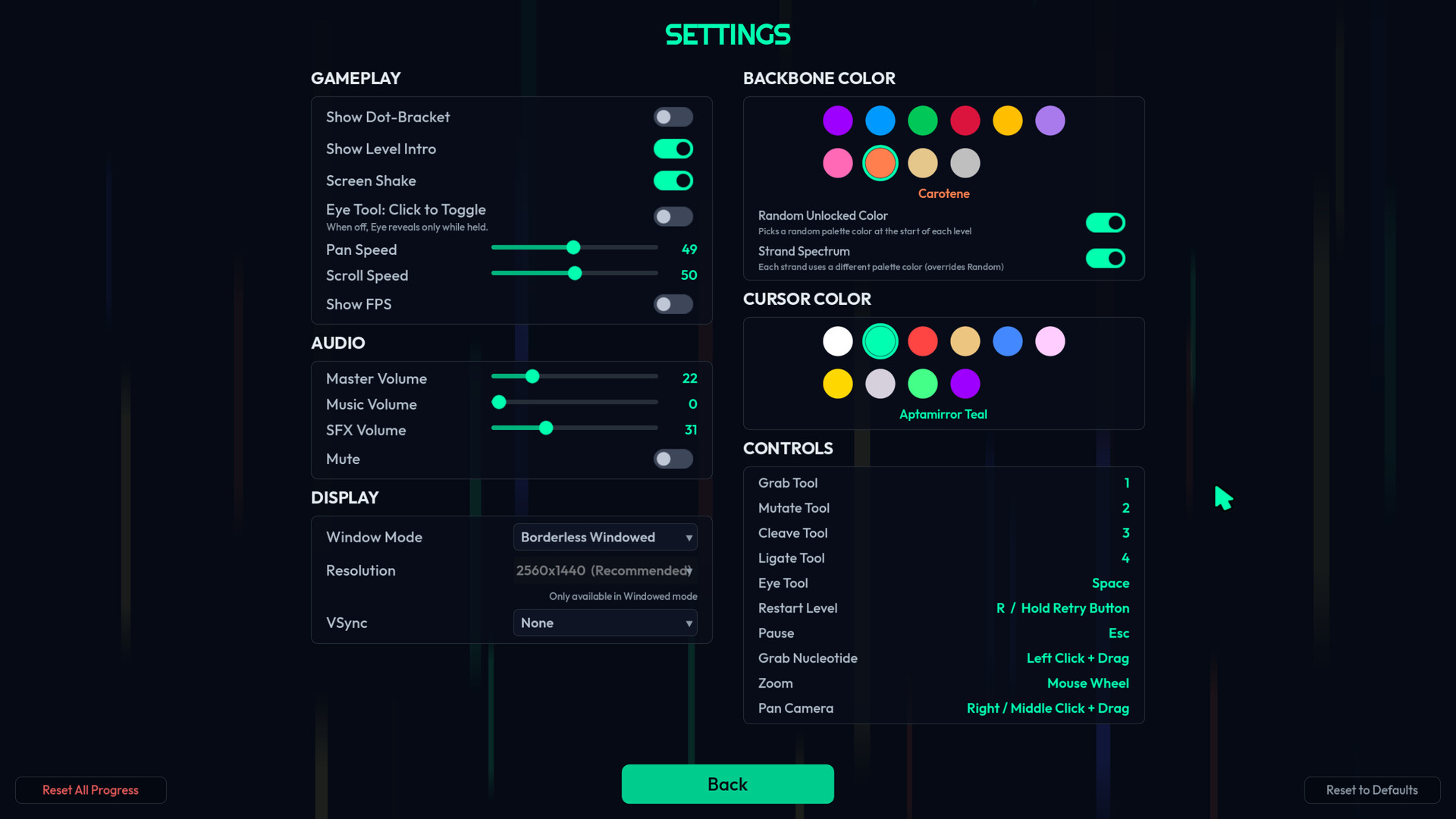This screenshot has width=1456, height=819.
Task: Click the Scroll Speed value 50
Action: 689,275
